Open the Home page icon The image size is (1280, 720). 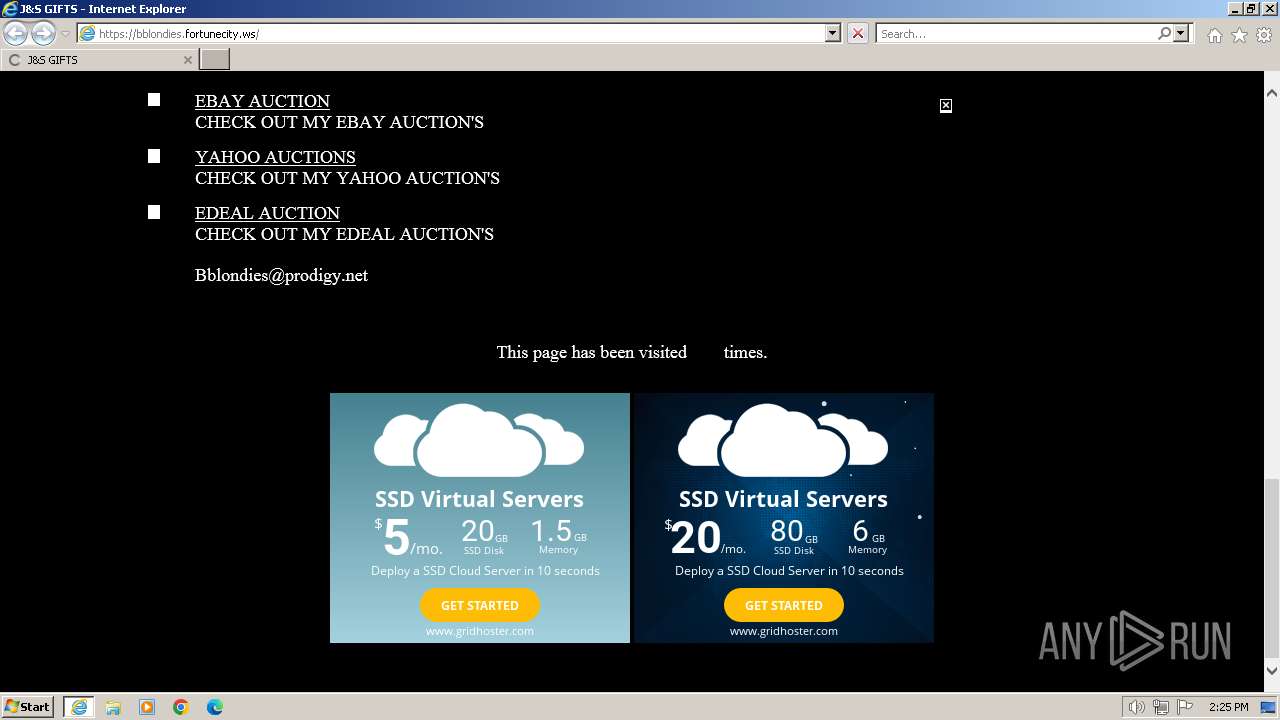1214,35
